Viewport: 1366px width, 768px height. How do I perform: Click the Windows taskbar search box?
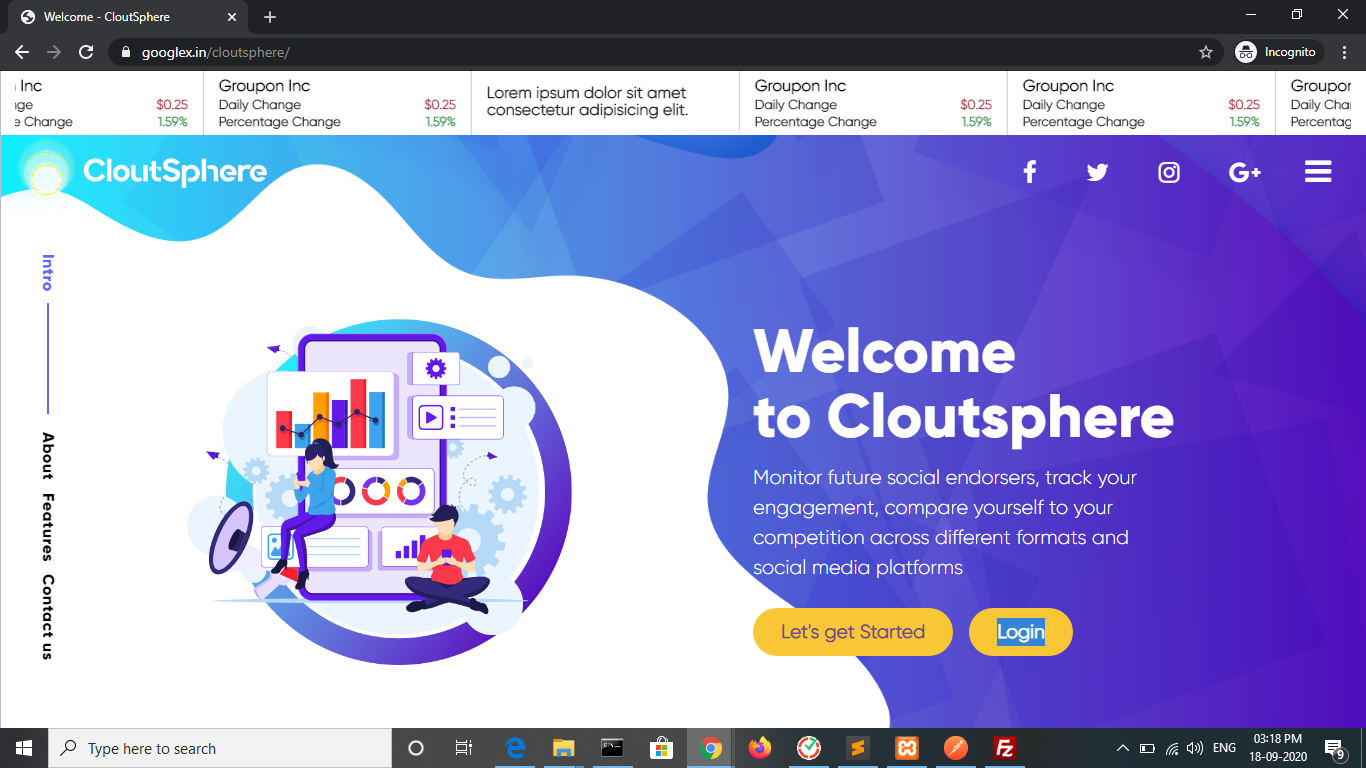[220, 748]
